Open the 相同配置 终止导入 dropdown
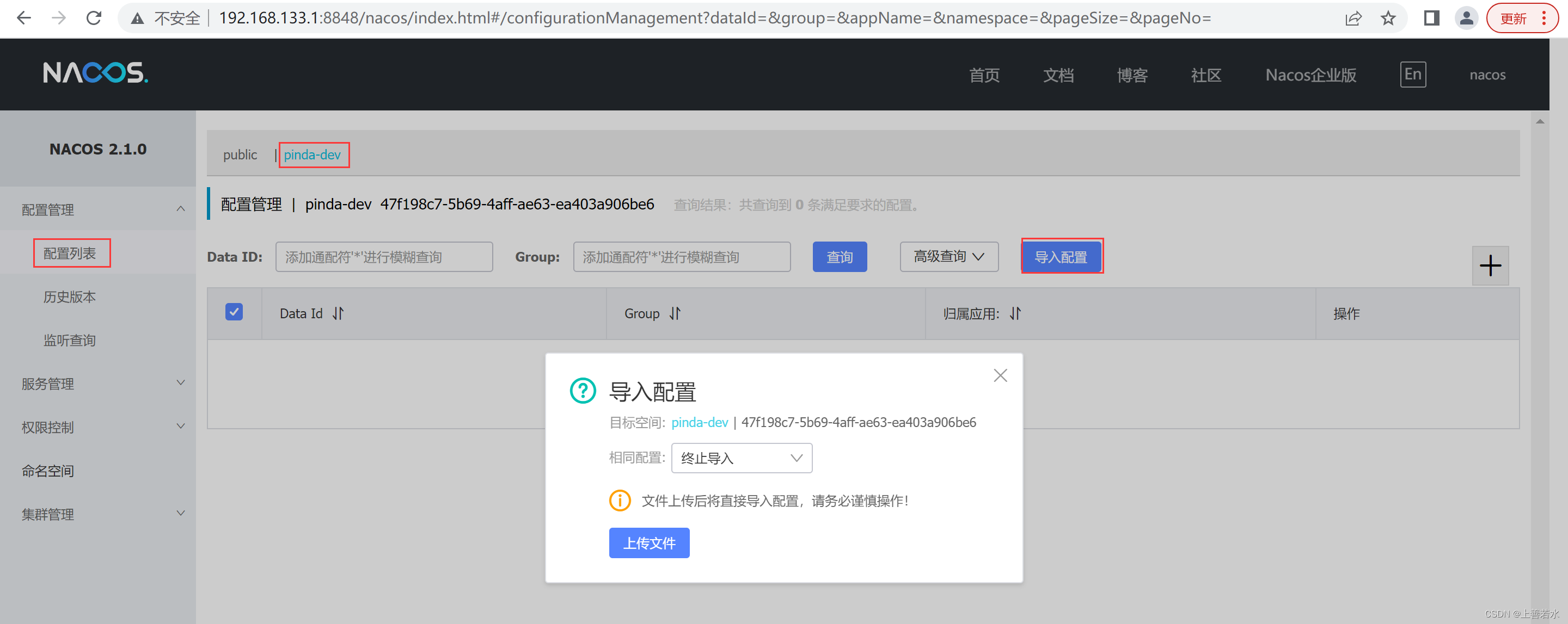 (x=742, y=458)
